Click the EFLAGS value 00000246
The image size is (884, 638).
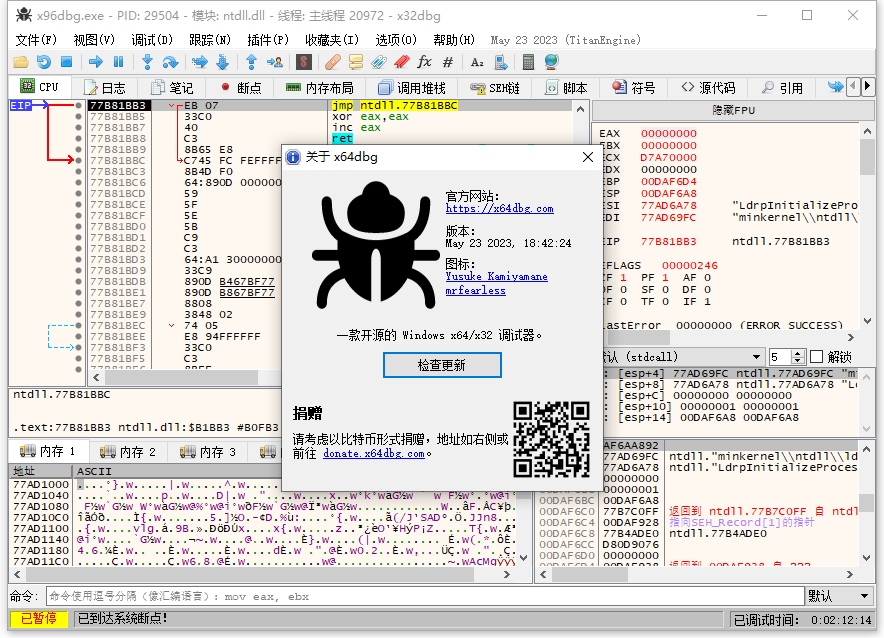coord(689,265)
